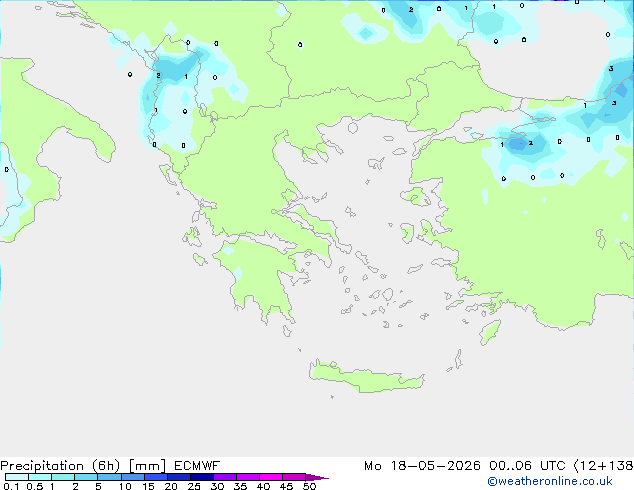The image size is (634, 490).
Task: Pick the purple swatch between 35 and 40
Action: 248,477
